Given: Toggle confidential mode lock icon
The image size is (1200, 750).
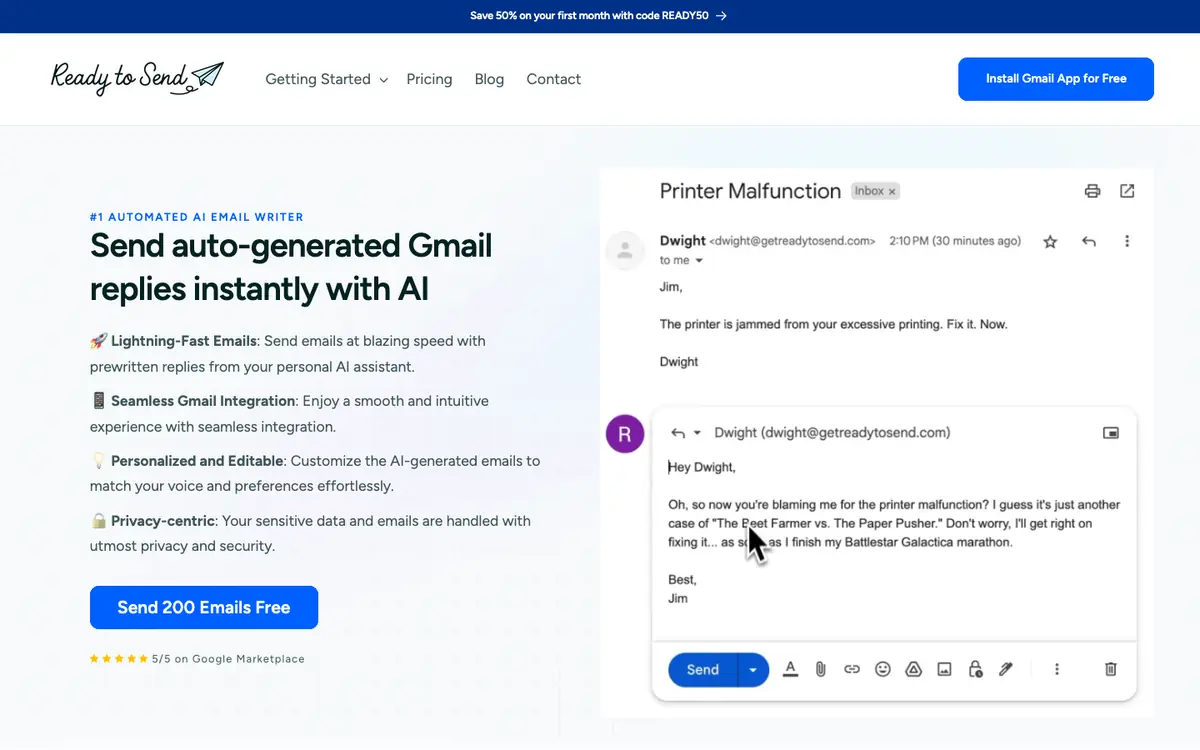Looking at the screenshot, I should coord(975,669).
